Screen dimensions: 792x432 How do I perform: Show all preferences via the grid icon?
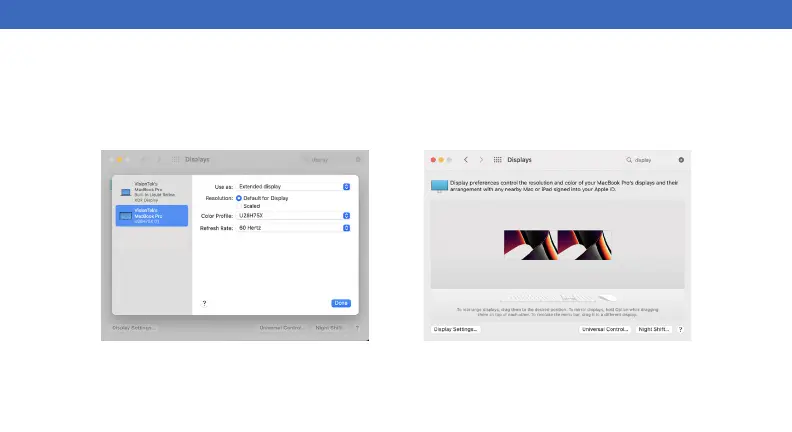pos(498,160)
